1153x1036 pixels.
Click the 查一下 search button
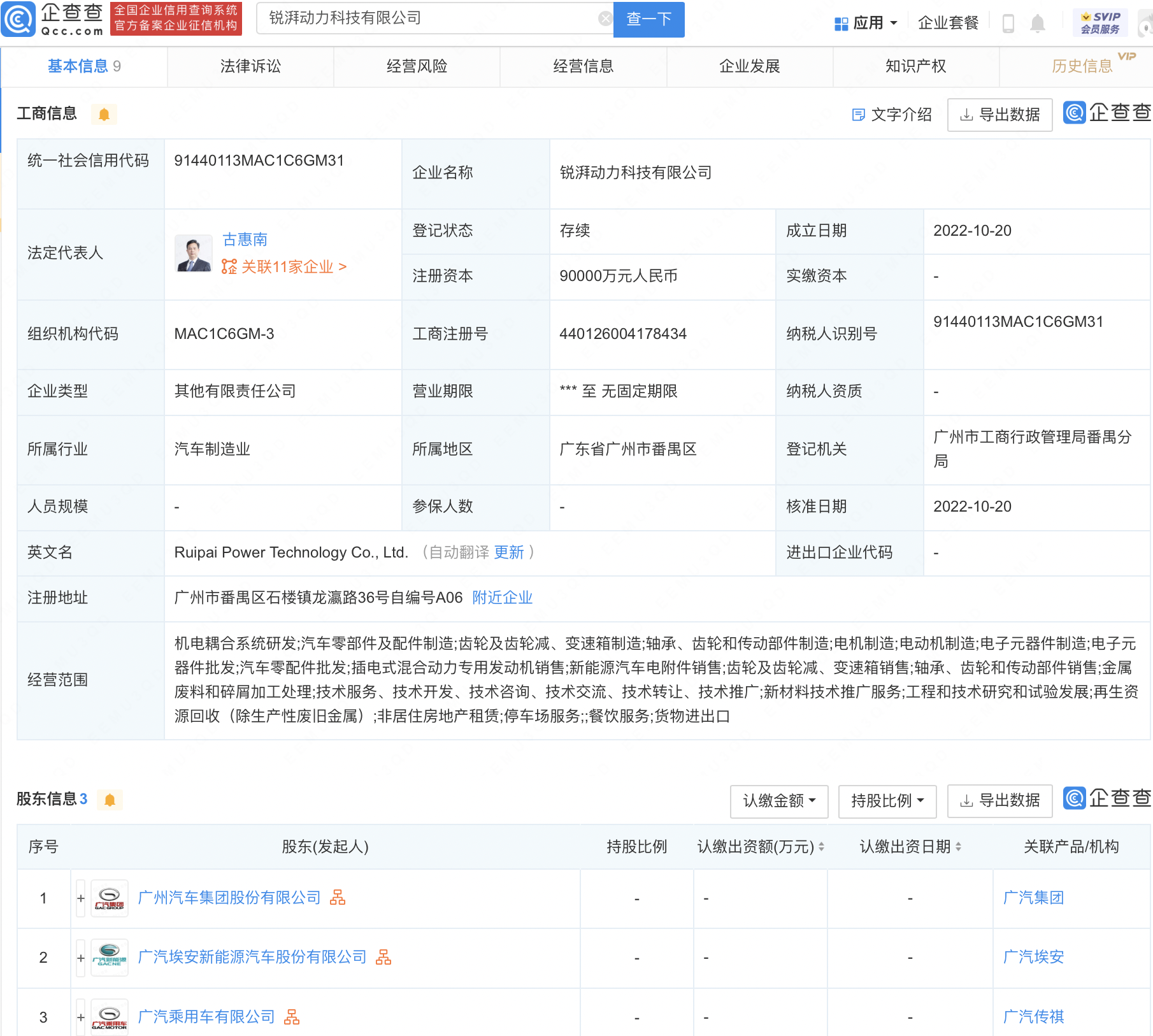tap(648, 19)
